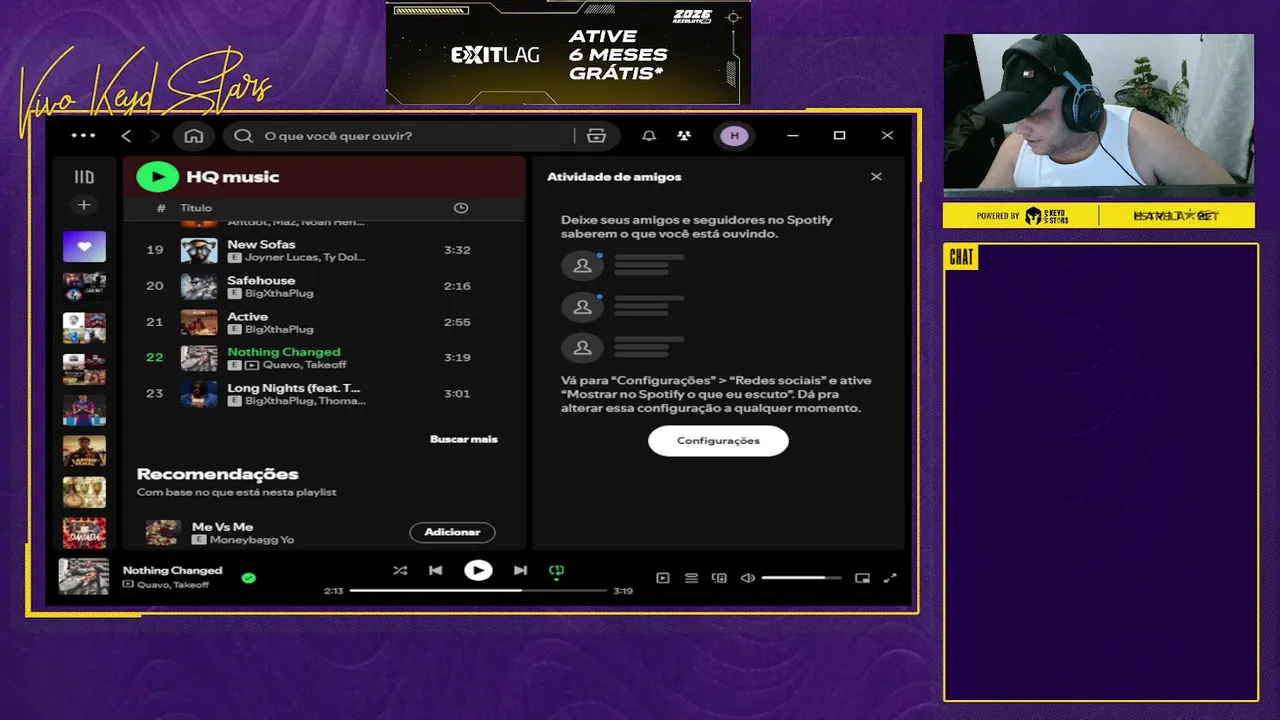Open the Home page
Image resolution: width=1280 pixels, height=720 pixels.
pos(194,136)
